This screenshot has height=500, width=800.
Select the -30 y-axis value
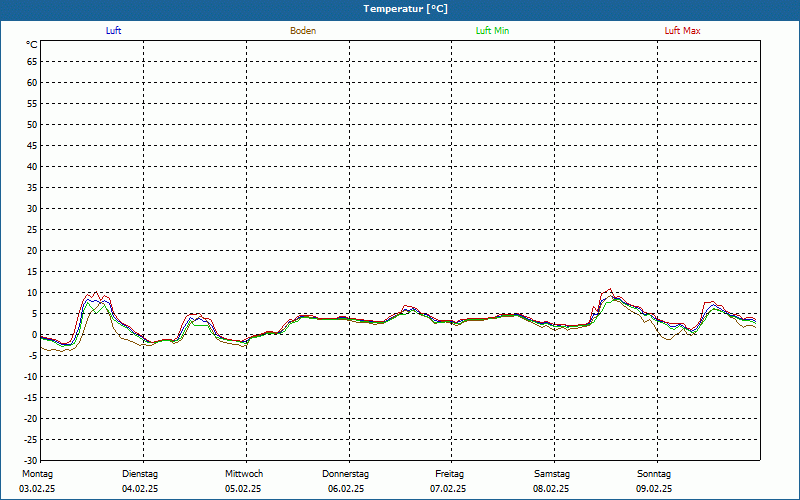(x=31, y=460)
